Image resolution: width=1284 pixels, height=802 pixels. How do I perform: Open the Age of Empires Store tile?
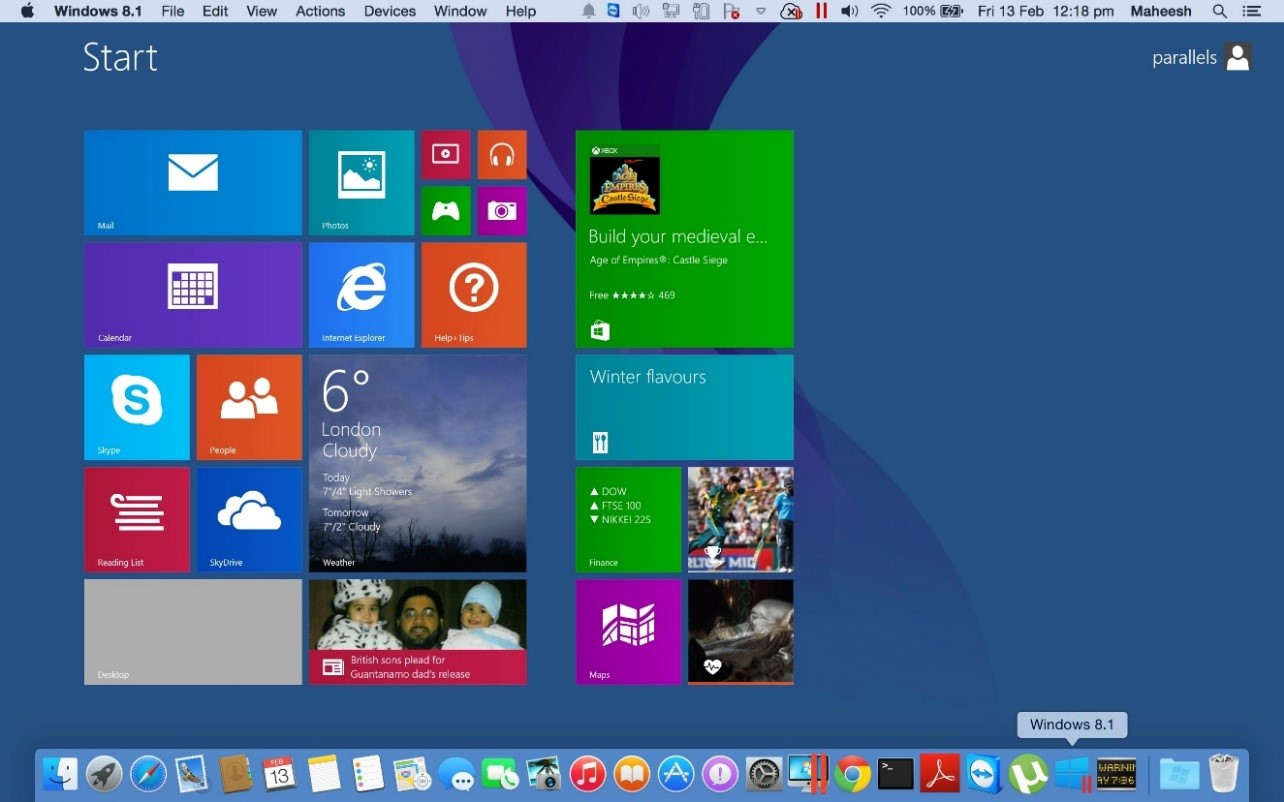tap(685, 239)
